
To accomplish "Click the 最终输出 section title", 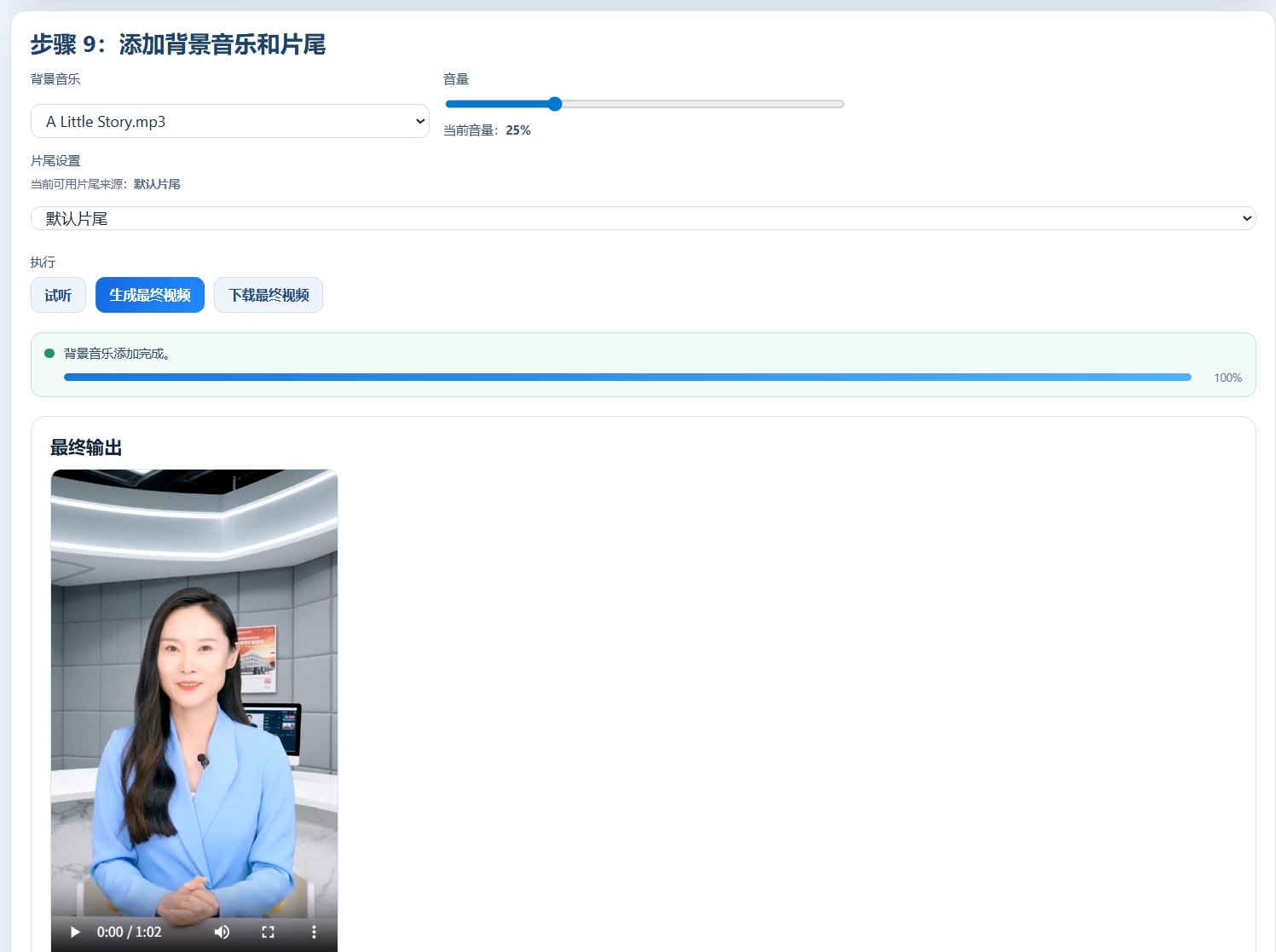I will click(x=86, y=447).
